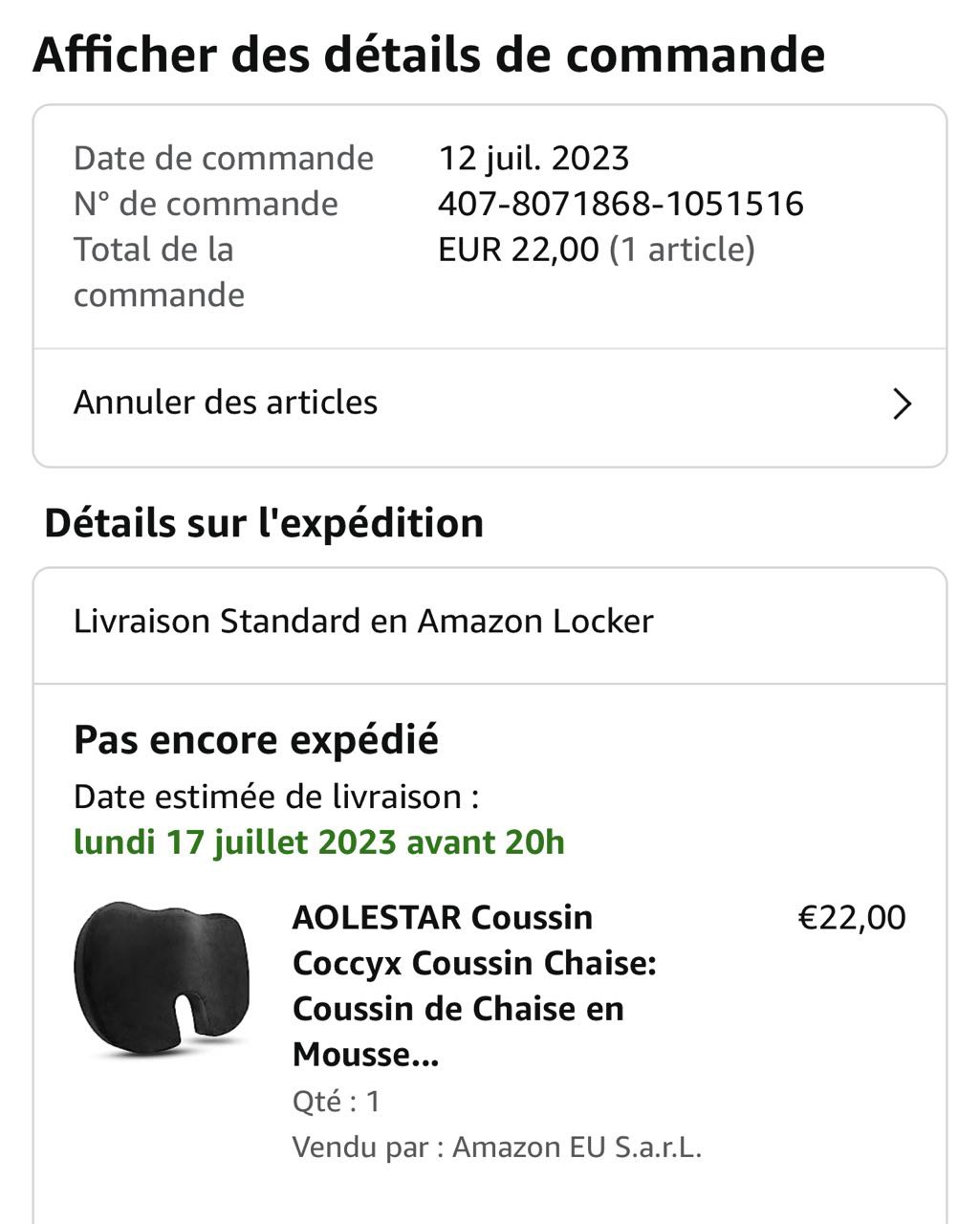980x1224 pixels.
Task: Click the order date 12 juil. 2023
Action: pos(534,158)
